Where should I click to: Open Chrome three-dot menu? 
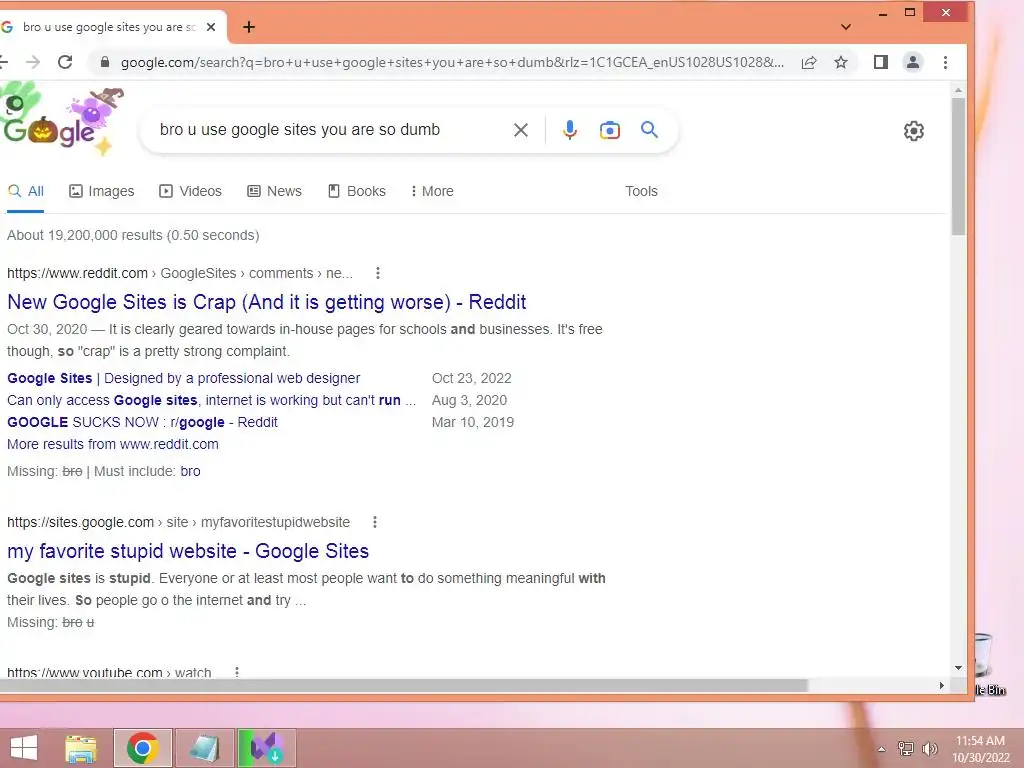click(945, 62)
